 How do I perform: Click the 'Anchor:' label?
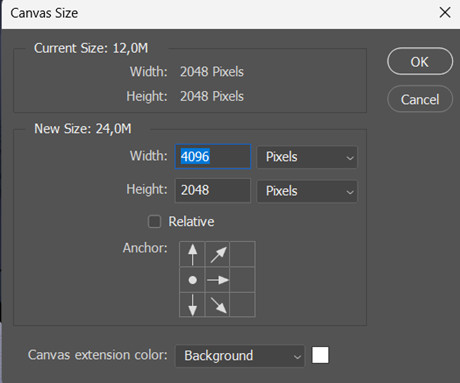point(145,248)
